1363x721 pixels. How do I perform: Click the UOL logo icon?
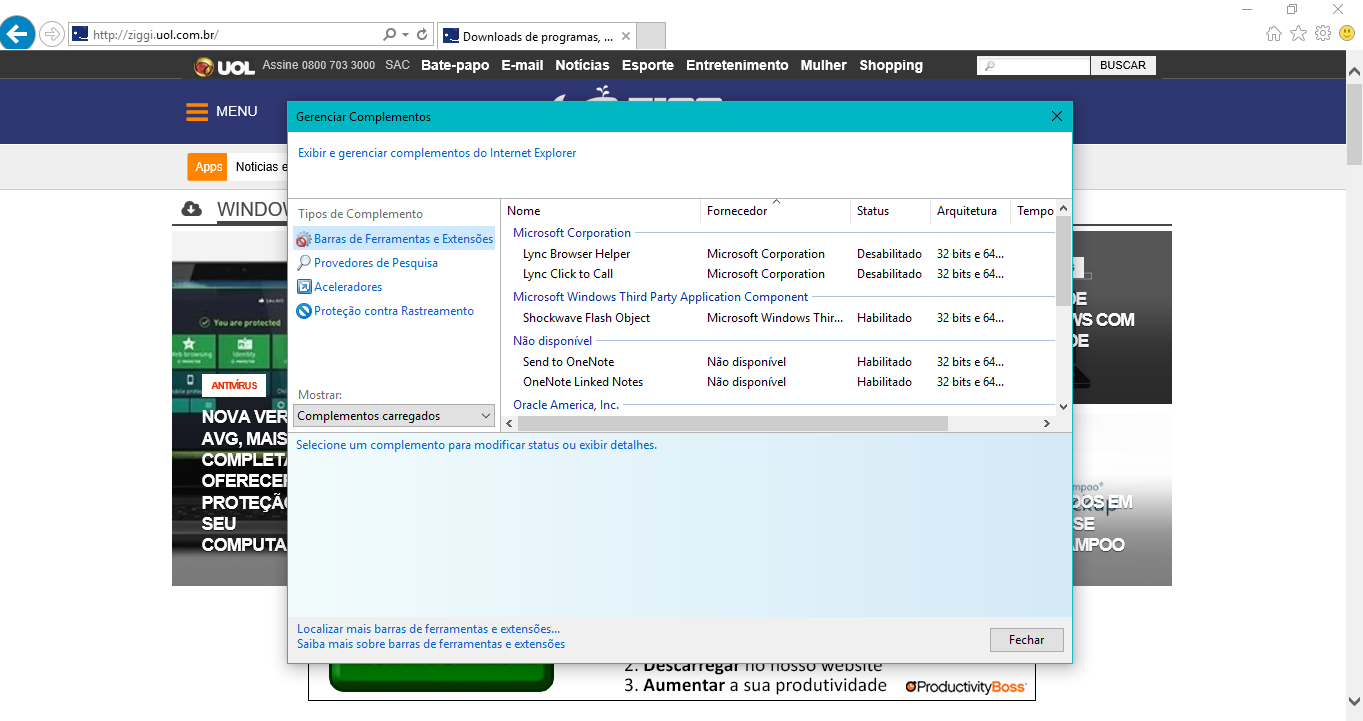tap(223, 66)
